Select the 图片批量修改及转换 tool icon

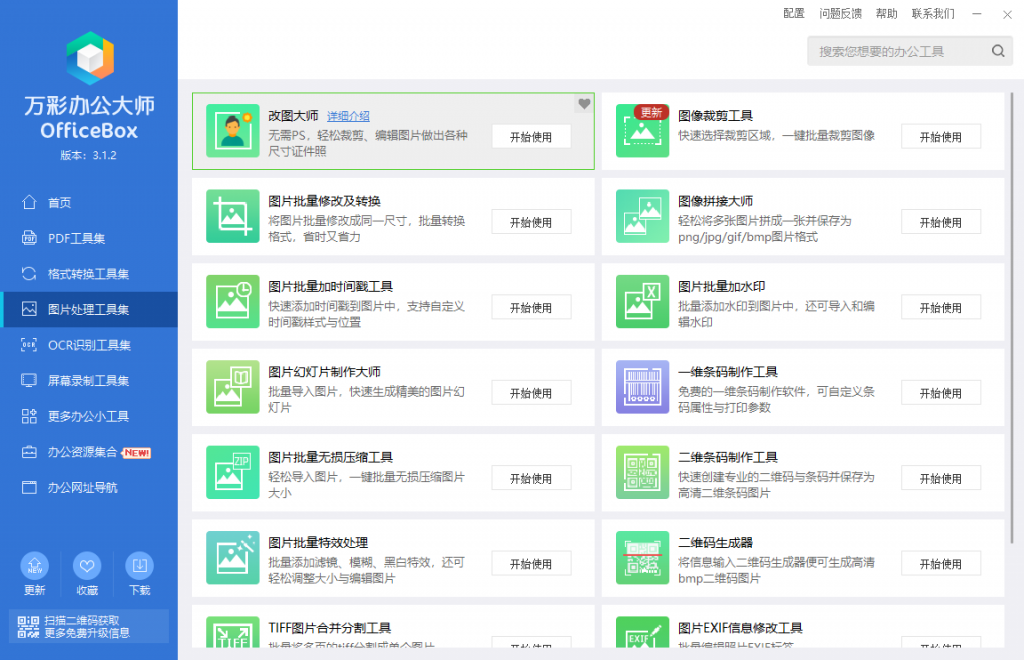pyautogui.click(x=232, y=216)
